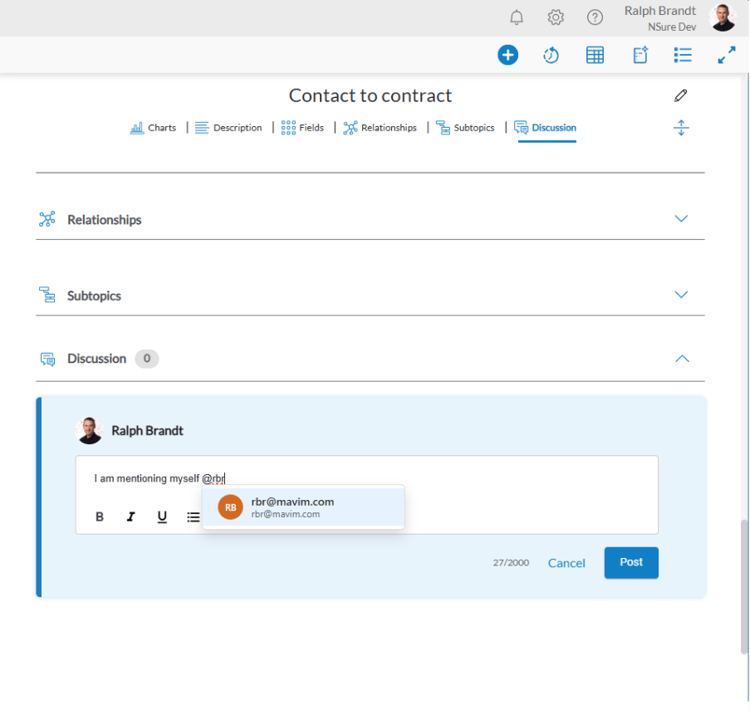This screenshot has height=710, width=750.
Task: Open the help question mark icon
Action: point(595,17)
